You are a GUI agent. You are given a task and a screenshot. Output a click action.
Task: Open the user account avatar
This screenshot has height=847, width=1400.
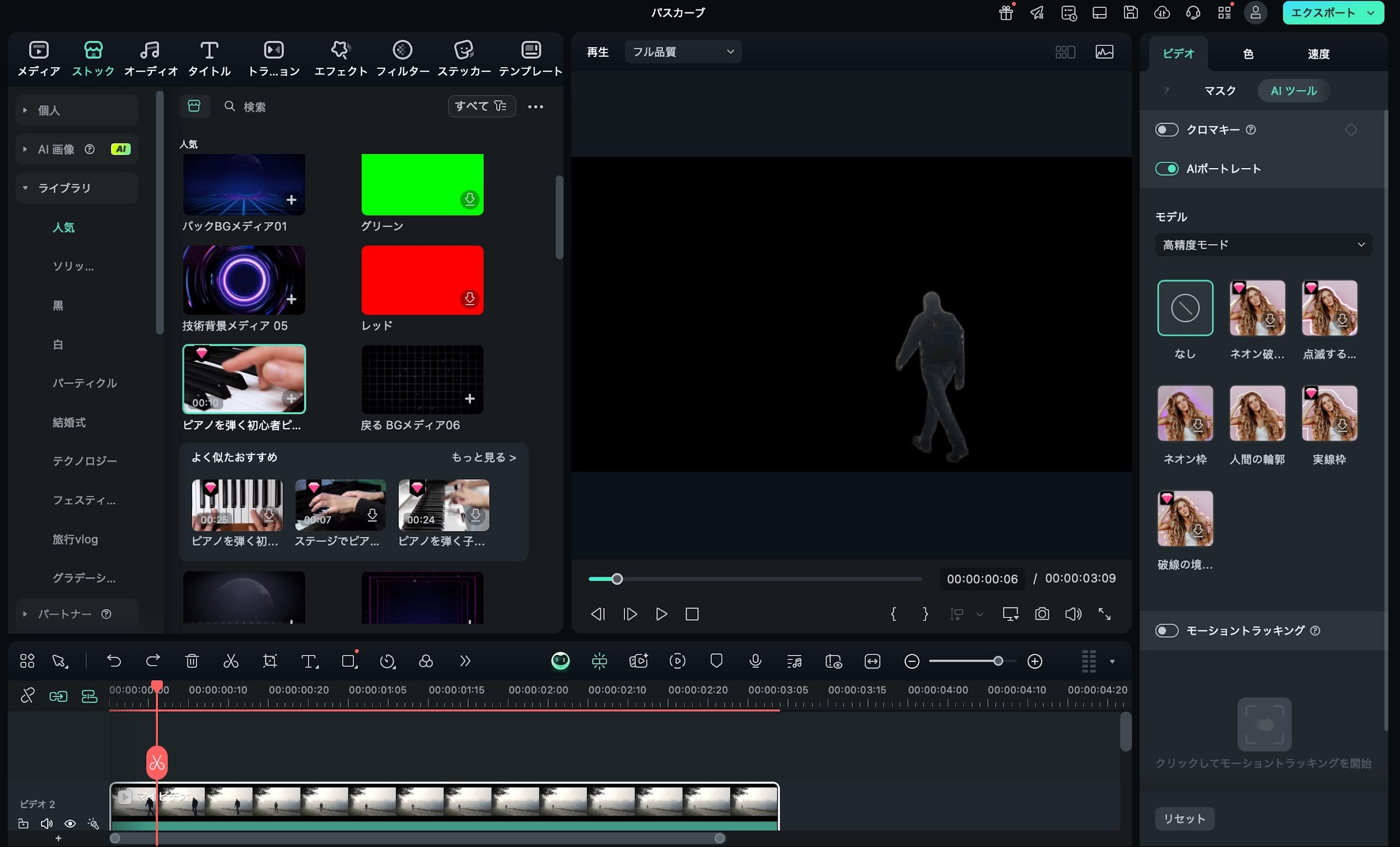[1256, 12]
